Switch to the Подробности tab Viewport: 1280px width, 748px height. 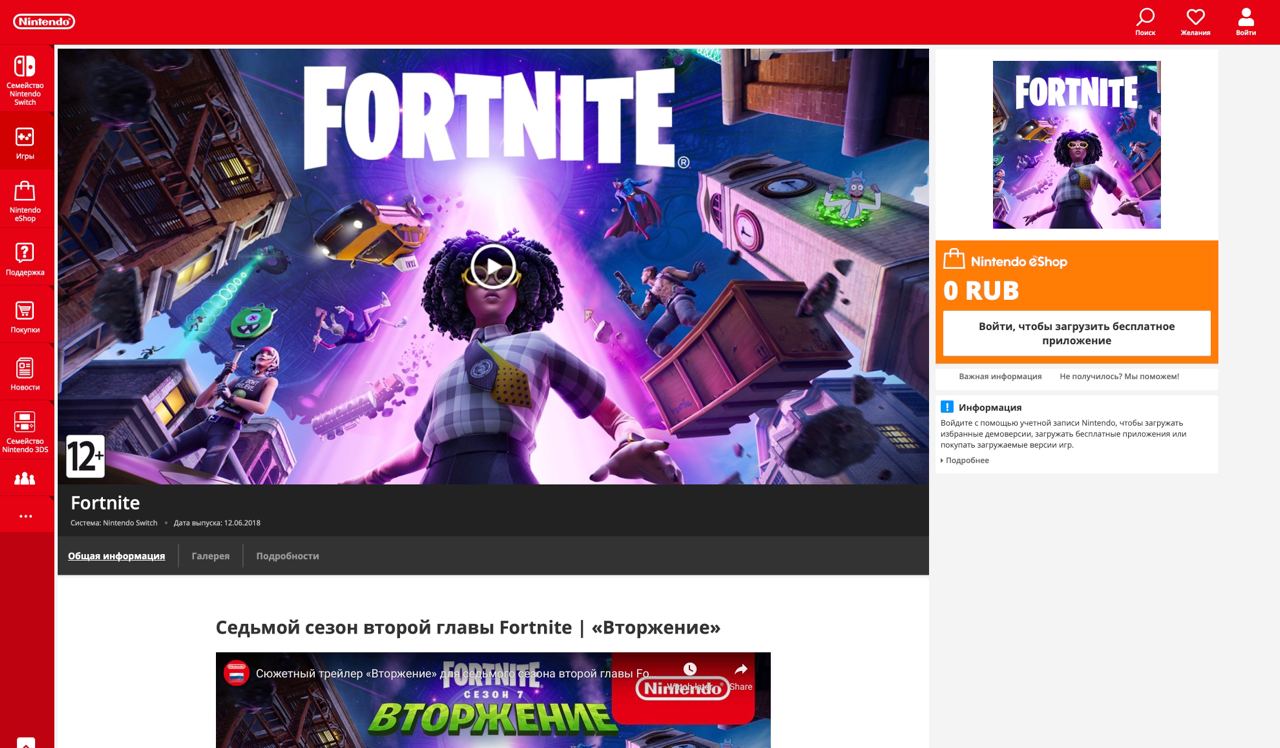tap(287, 556)
